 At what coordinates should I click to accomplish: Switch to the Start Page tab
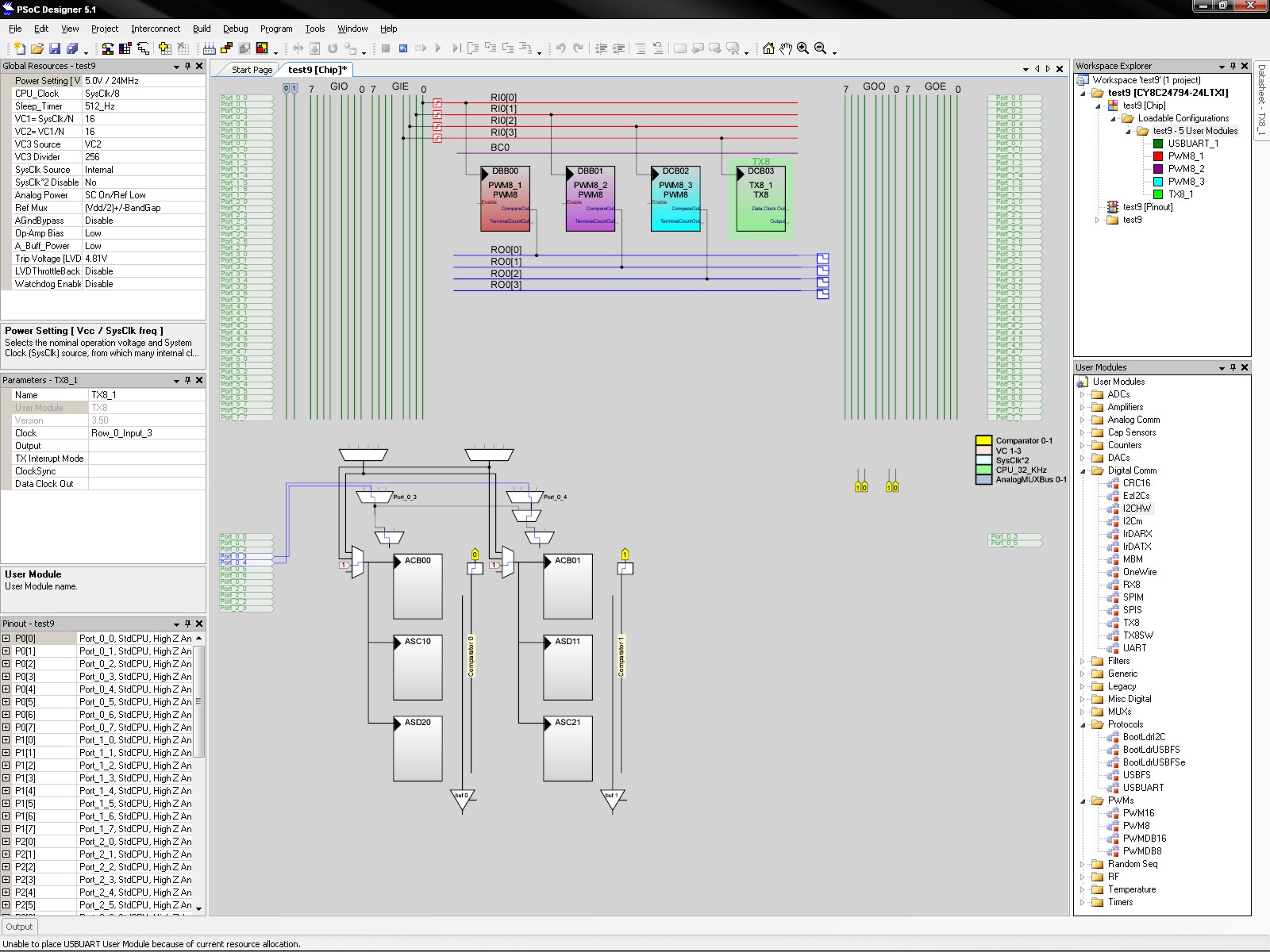click(252, 70)
